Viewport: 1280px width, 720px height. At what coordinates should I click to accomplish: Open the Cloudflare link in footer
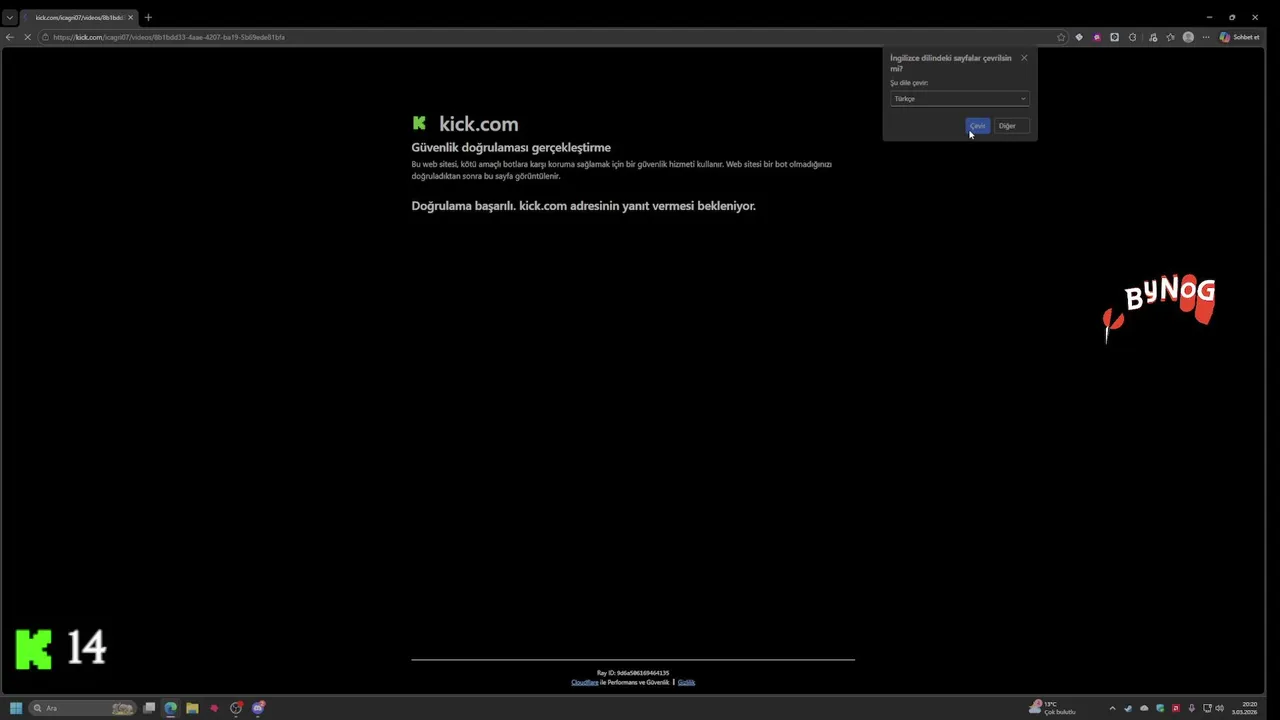[585, 682]
